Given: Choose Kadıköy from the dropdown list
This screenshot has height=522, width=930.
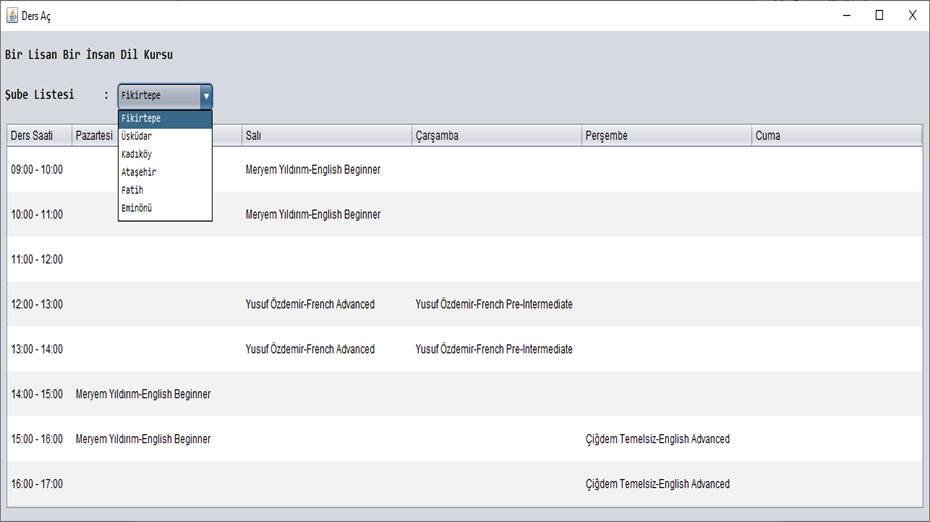Looking at the screenshot, I should 165,154.
